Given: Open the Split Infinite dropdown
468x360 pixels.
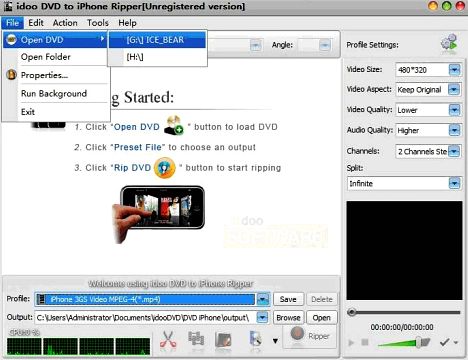Looking at the screenshot, I should (454, 183).
